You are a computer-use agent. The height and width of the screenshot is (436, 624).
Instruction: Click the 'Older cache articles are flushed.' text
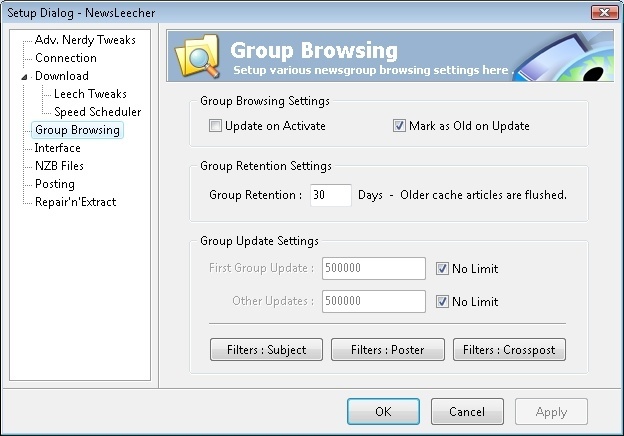click(x=484, y=195)
